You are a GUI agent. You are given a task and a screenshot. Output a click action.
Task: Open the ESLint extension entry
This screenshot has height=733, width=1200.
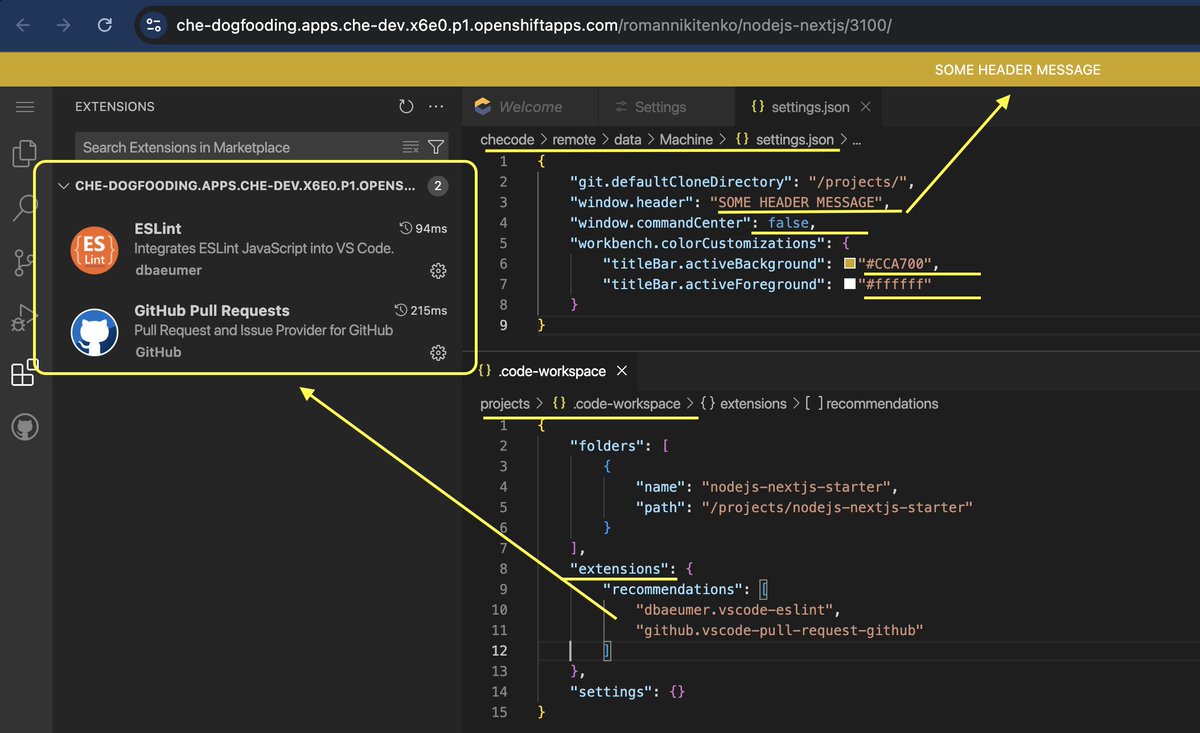(254, 250)
